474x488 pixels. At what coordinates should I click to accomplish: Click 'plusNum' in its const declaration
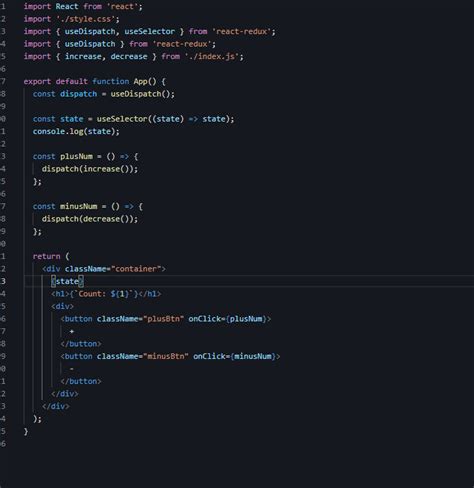point(76,156)
